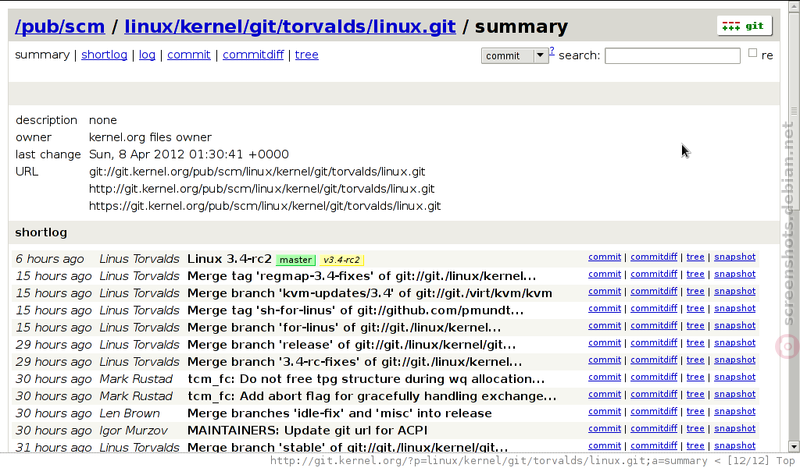This screenshot has height=468, width=800.
Task: Download snapshot for Linux 3.4-rc2 row
Action: click(x=735, y=257)
